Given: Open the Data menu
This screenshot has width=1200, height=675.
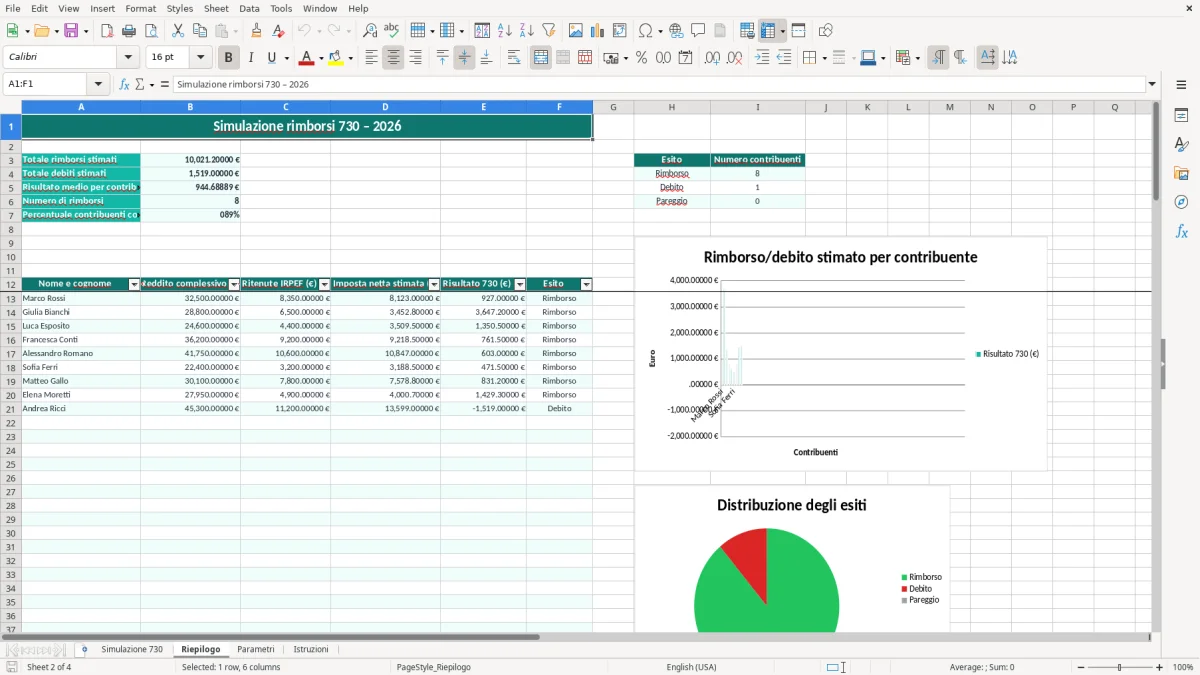Looking at the screenshot, I should pos(249,8).
